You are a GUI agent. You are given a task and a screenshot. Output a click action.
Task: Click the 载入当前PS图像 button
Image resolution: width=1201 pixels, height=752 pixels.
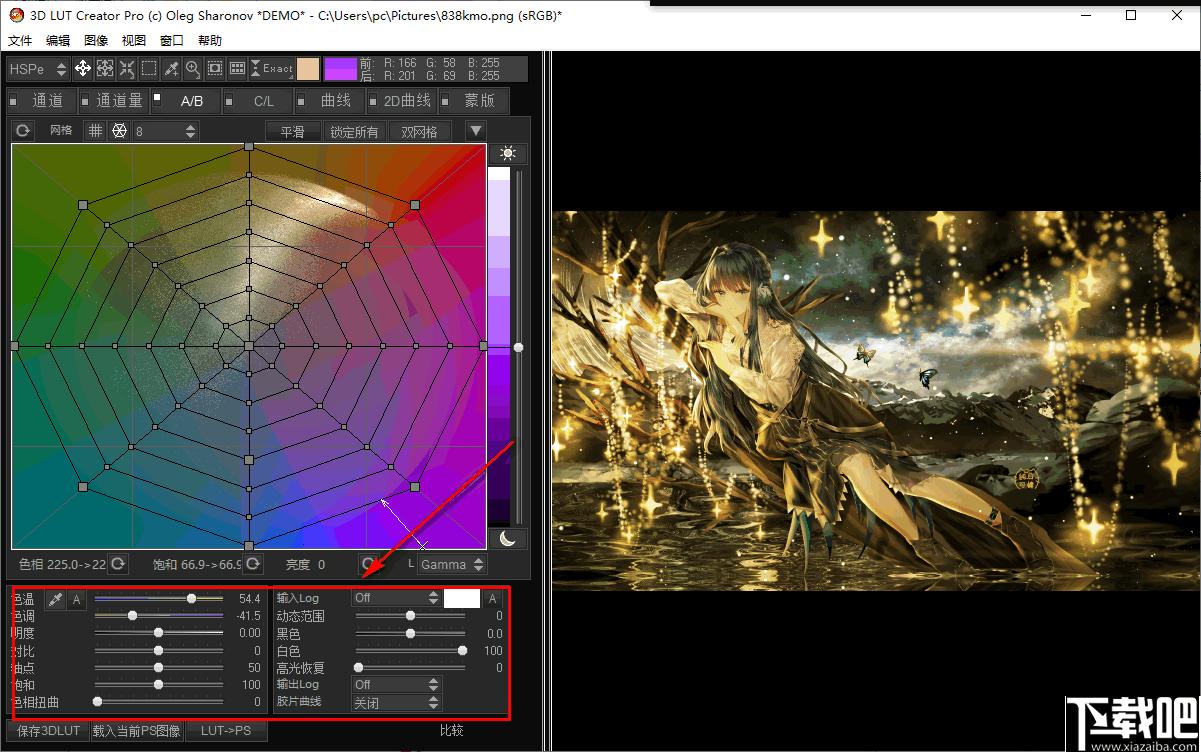click(x=136, y=731)
